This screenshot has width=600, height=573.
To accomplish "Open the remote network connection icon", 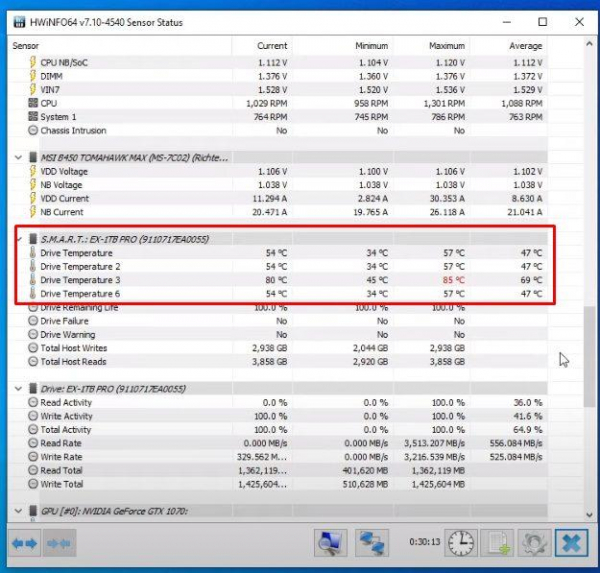I will point(372,543).
